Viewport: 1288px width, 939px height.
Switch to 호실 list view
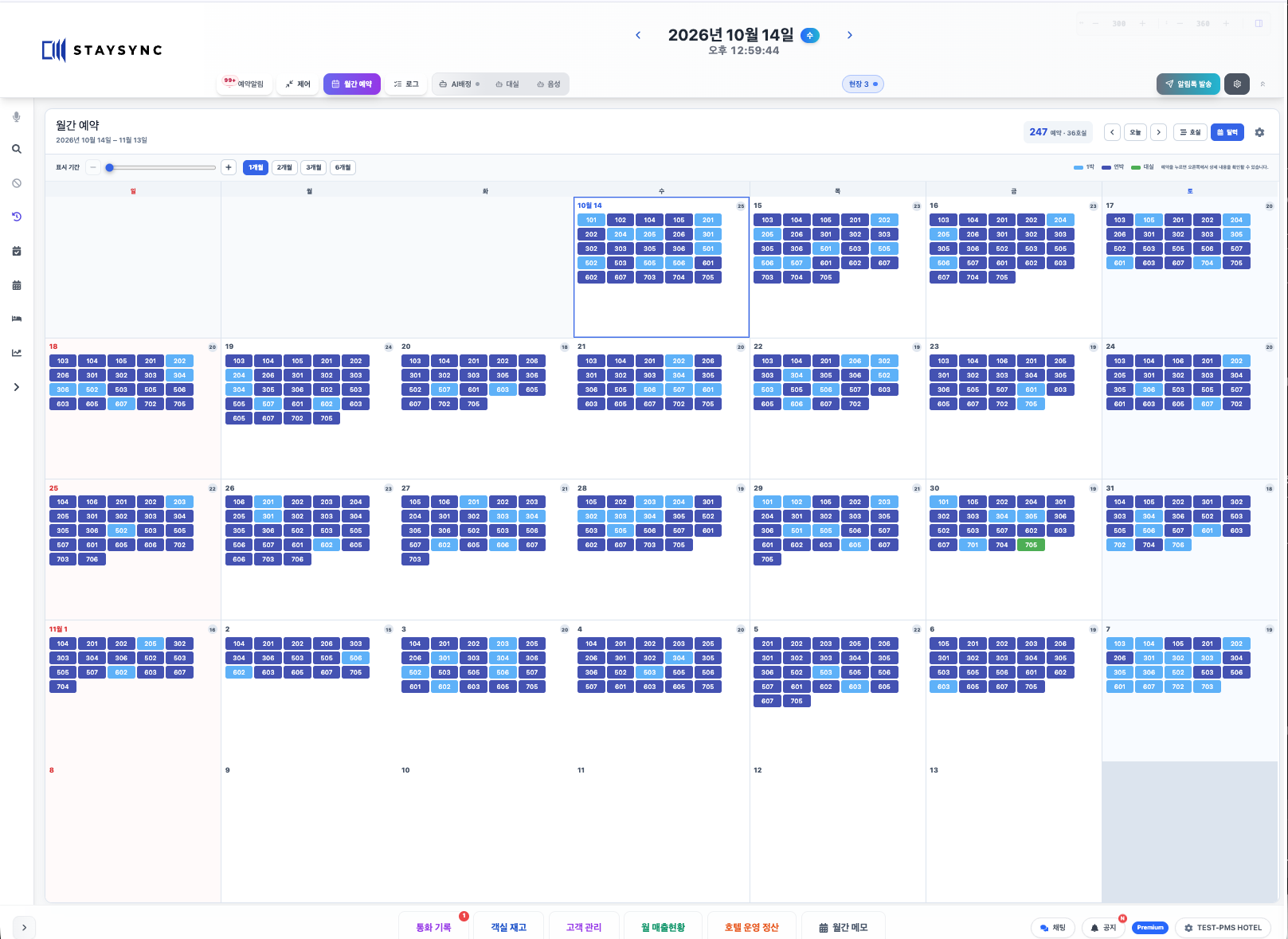[1190, 132]
